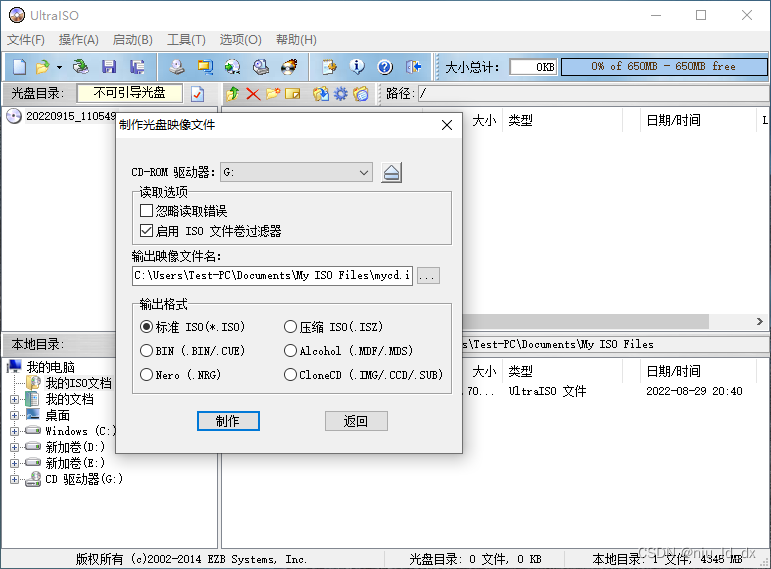
Task: Click the eject button beside the CD-ROM drive
Action: coord(391,173)
